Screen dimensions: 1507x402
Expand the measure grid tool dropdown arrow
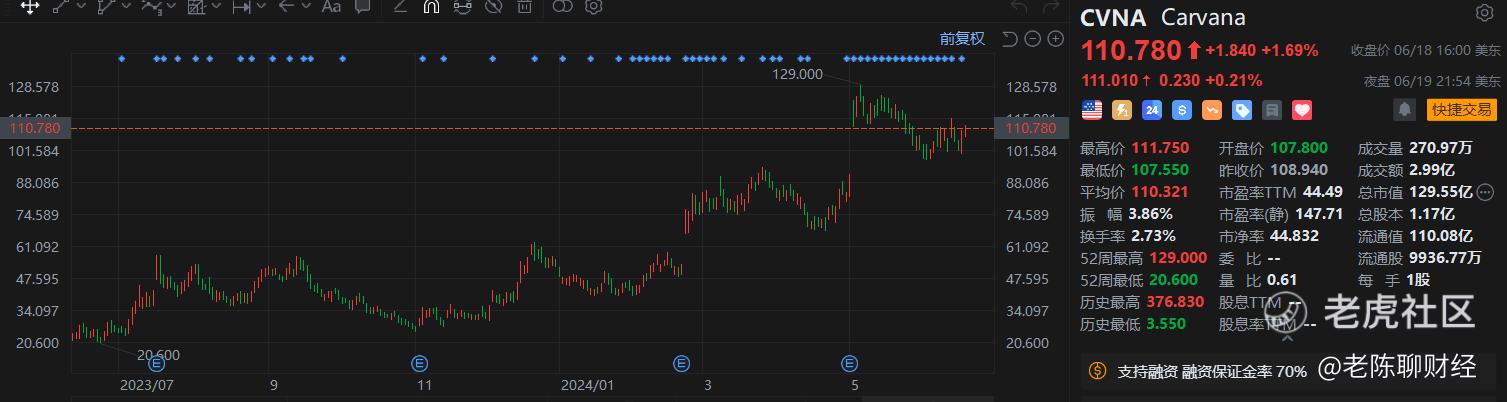[217, 7]
